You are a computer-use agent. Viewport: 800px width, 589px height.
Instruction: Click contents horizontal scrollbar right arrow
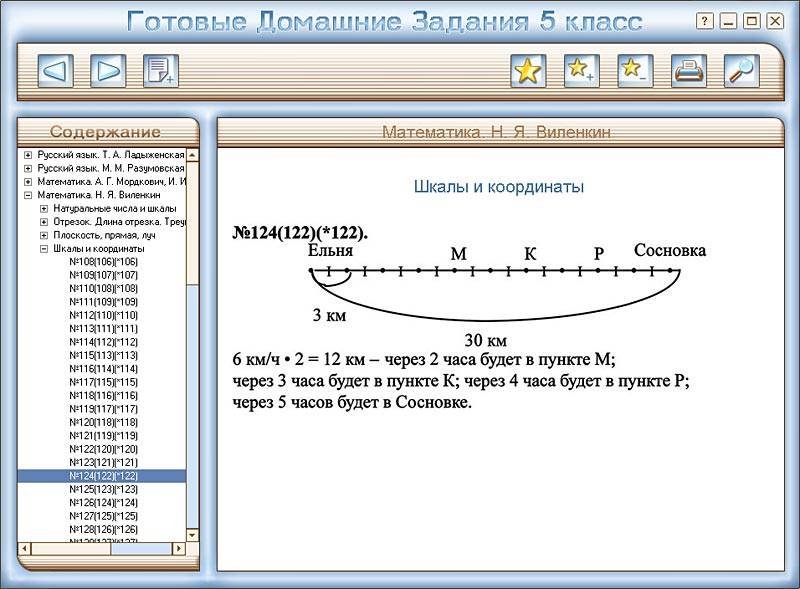click(x=179, y=549)
